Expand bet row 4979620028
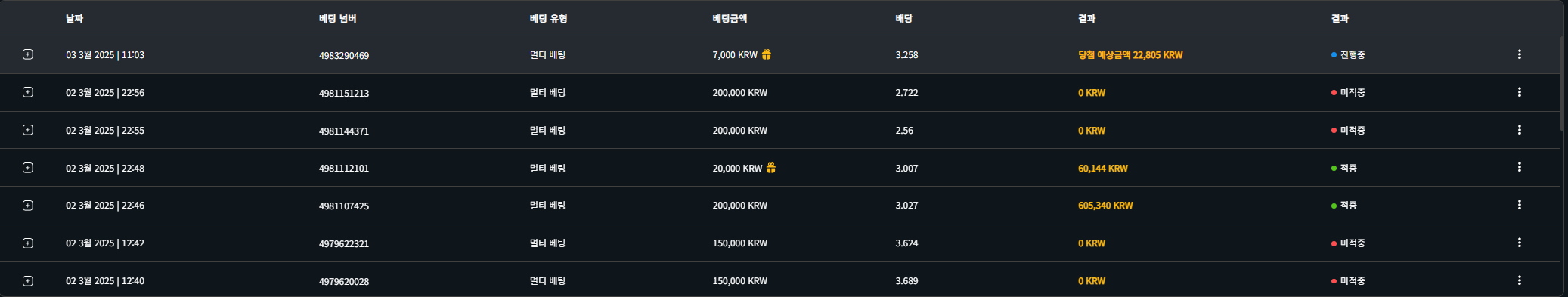Viewport: 1568px width, 297px height. 28,281
